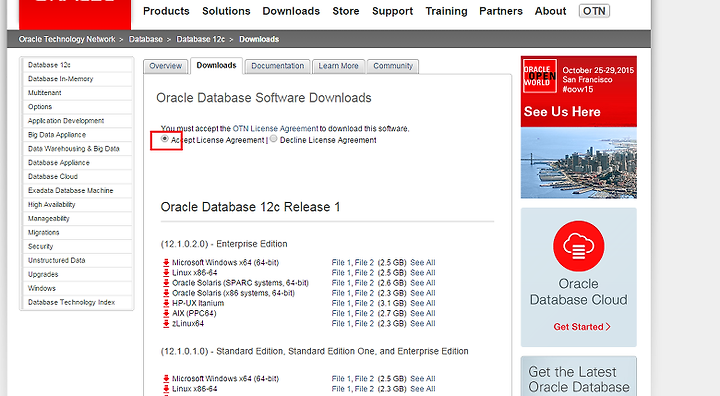Open the Solutions menu
720x396 pixels.
click(226, 11)
